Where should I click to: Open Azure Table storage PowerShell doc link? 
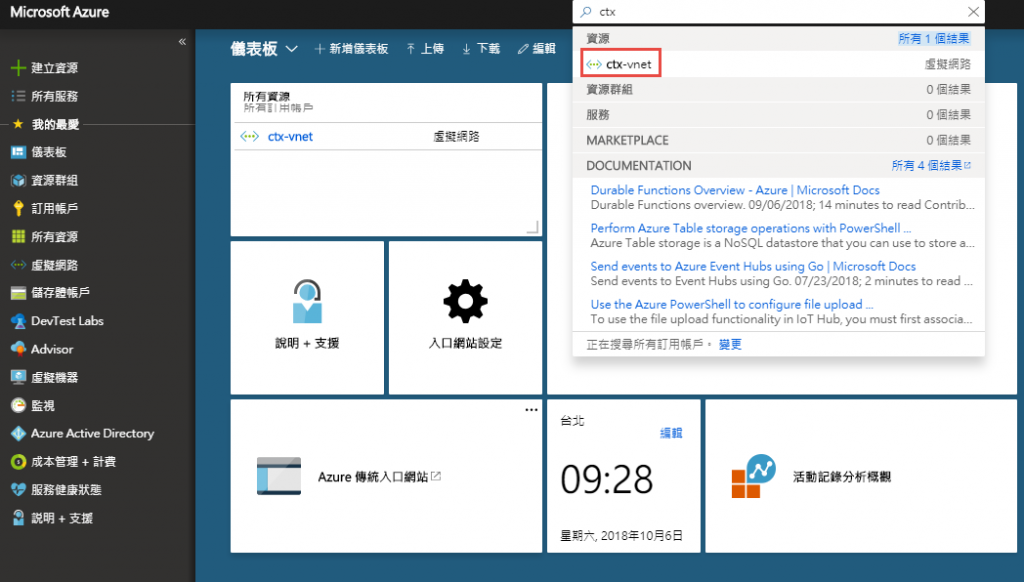point(750,228)
